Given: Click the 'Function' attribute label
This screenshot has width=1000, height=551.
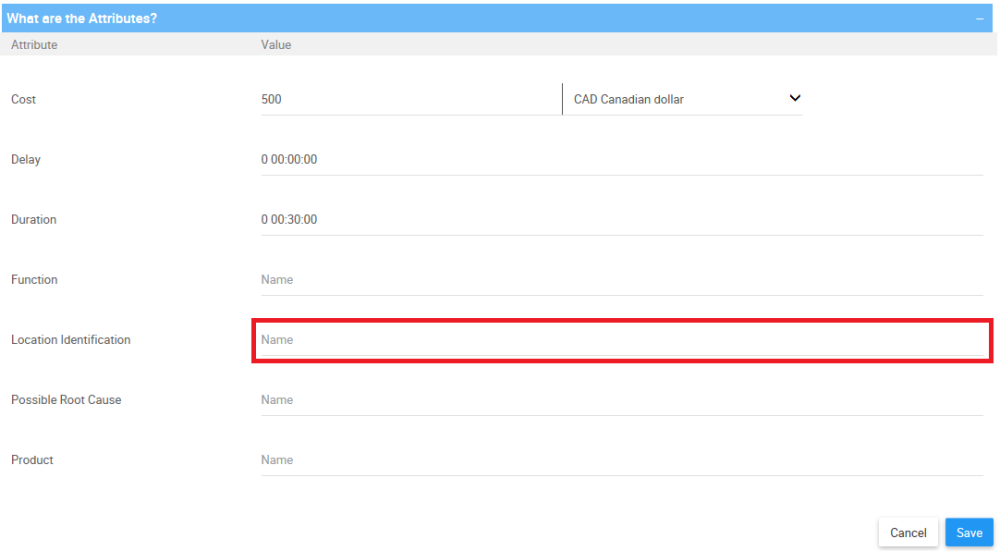Looking at the screenshot, I should 34,279.
